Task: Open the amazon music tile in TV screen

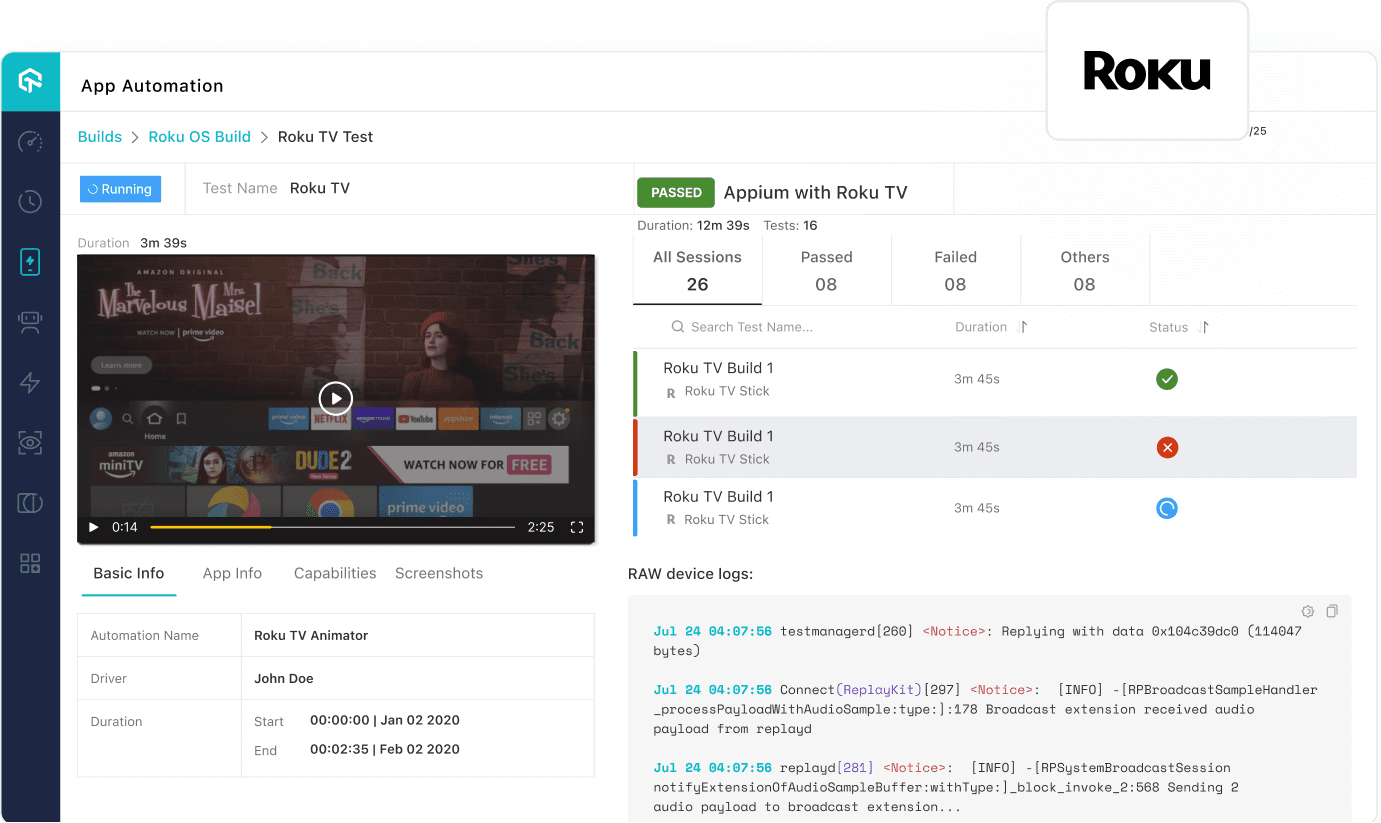Action: (373, 419)
